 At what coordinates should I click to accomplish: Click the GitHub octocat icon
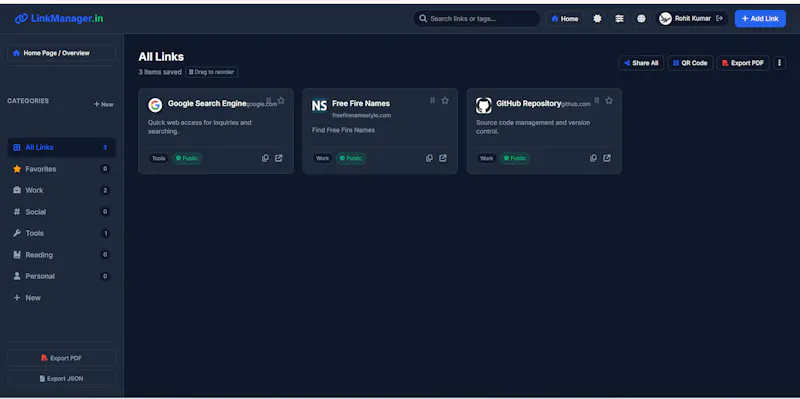(x=484, y=106)
